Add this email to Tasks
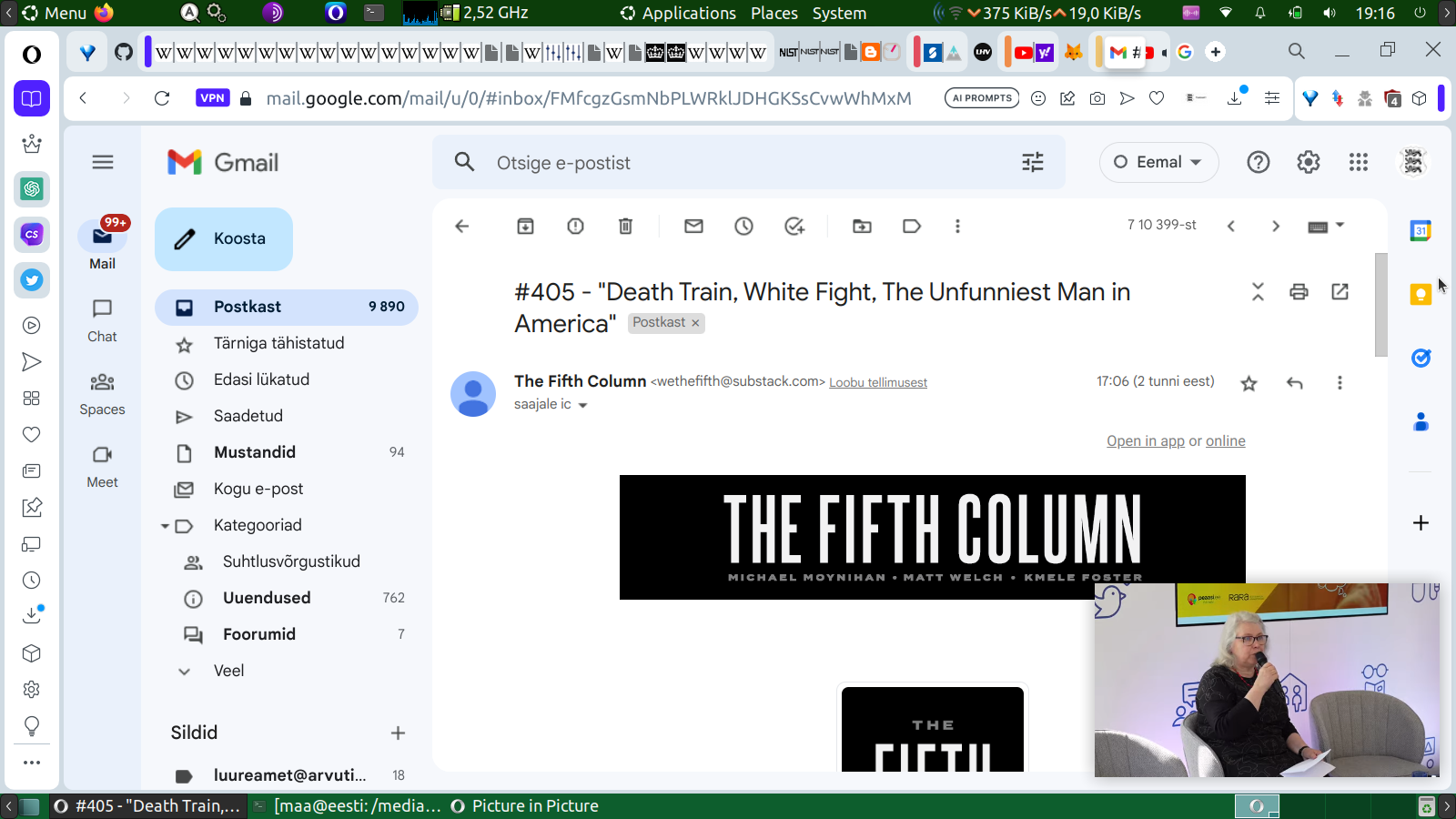1456x819 pixels. point(794,227)
